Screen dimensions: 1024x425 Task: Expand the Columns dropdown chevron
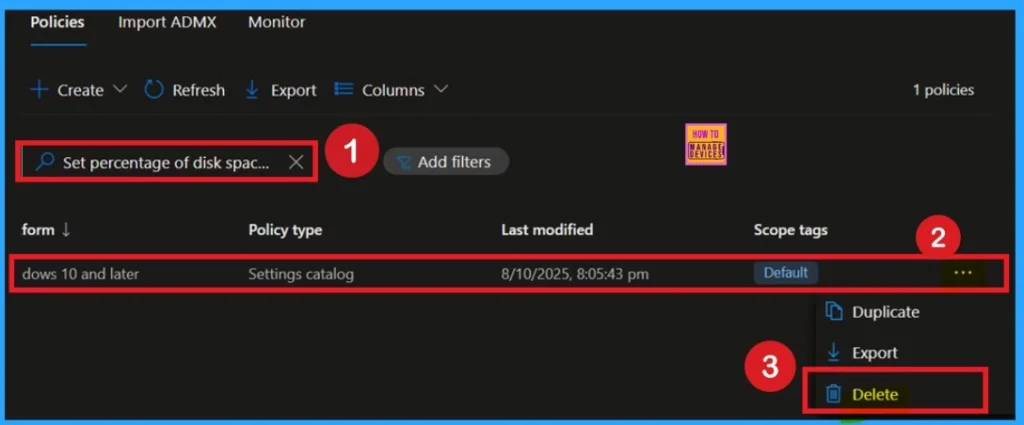(x=440, y=90)
